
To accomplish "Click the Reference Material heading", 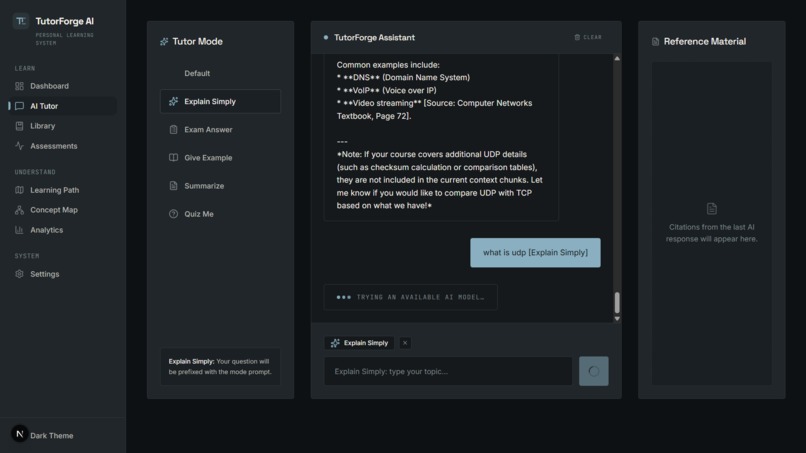I will click(705, 42).
